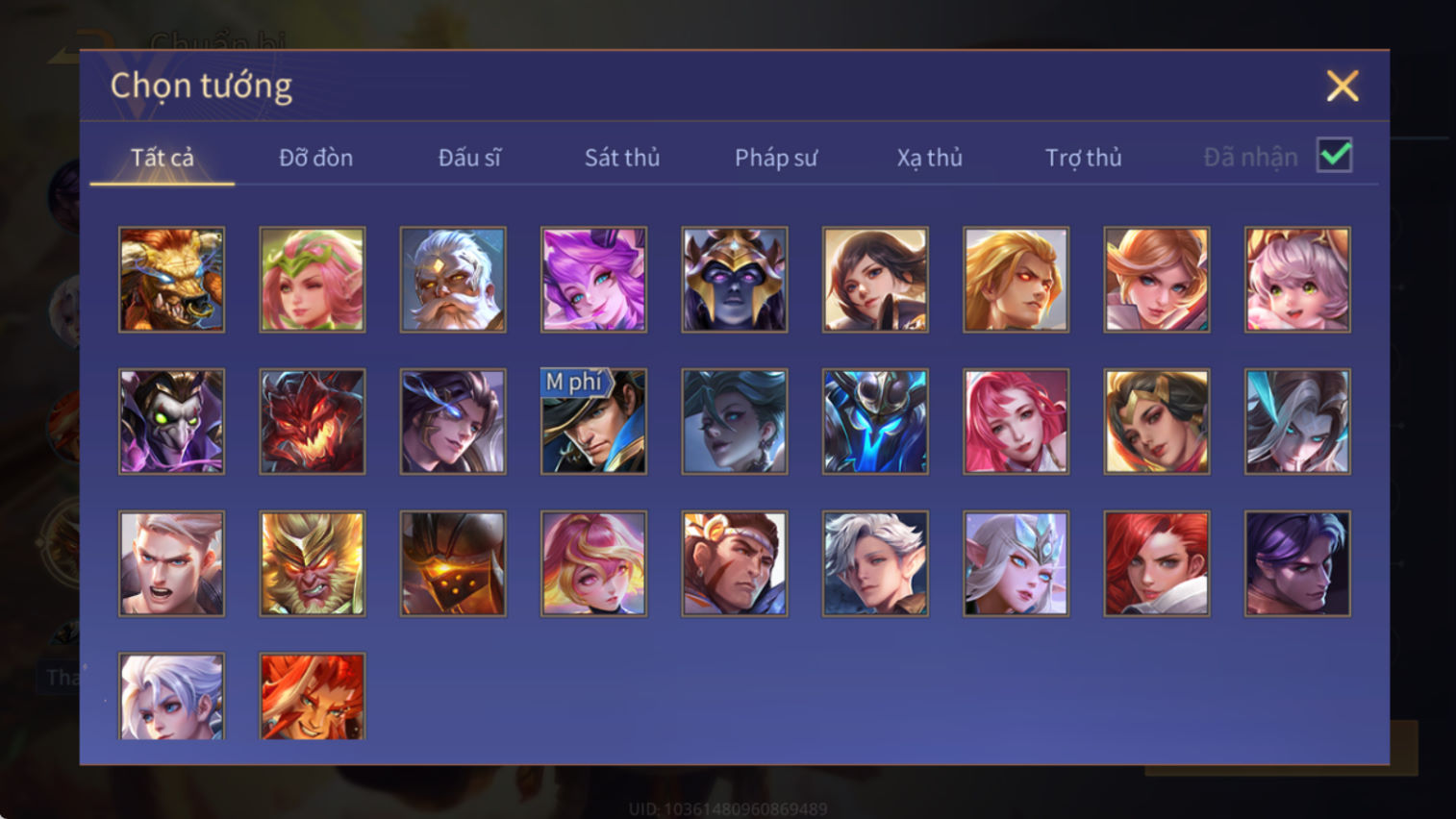The height and width of the screenshot is (819, 1456).
Task: Select the golden bull hero portrait
Action: point(171,280)
